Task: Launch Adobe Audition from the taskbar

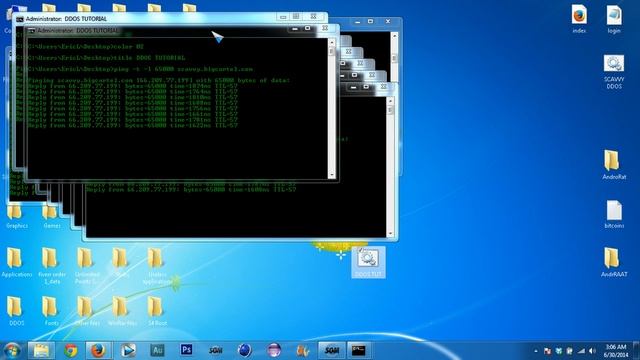Action: coord(157,350)
